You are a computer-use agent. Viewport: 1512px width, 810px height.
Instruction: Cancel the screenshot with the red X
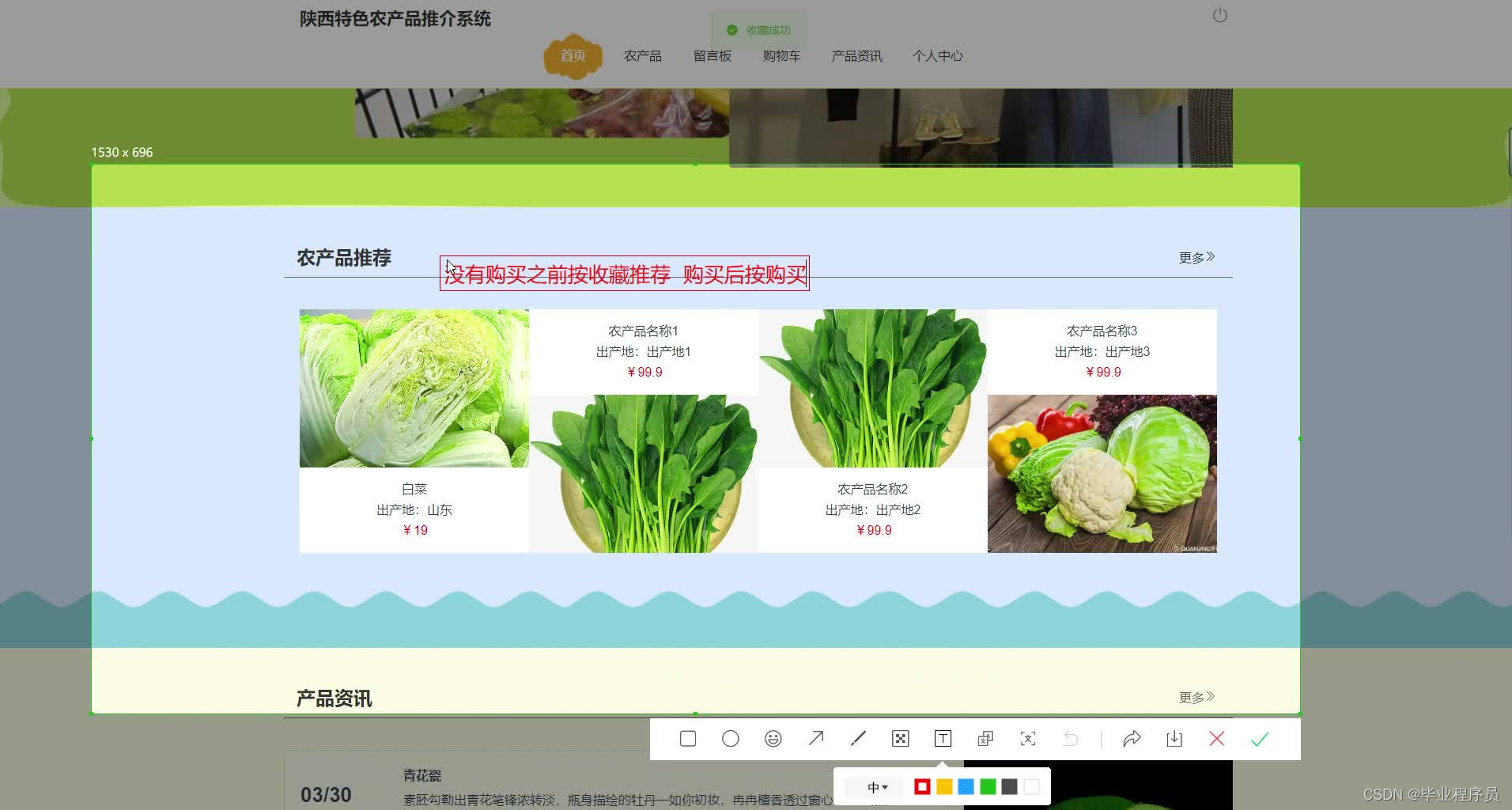1216,738
